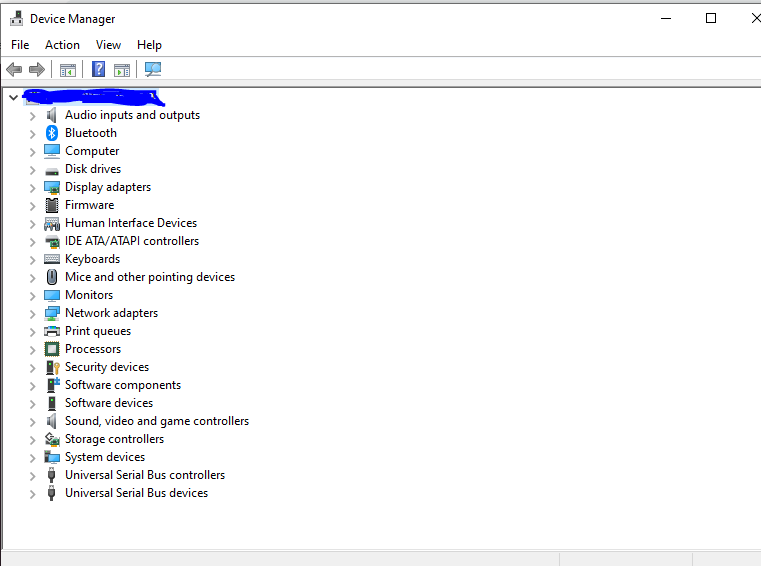
Task: Select Sound, video and game controllers
Action: pos(157,421)
